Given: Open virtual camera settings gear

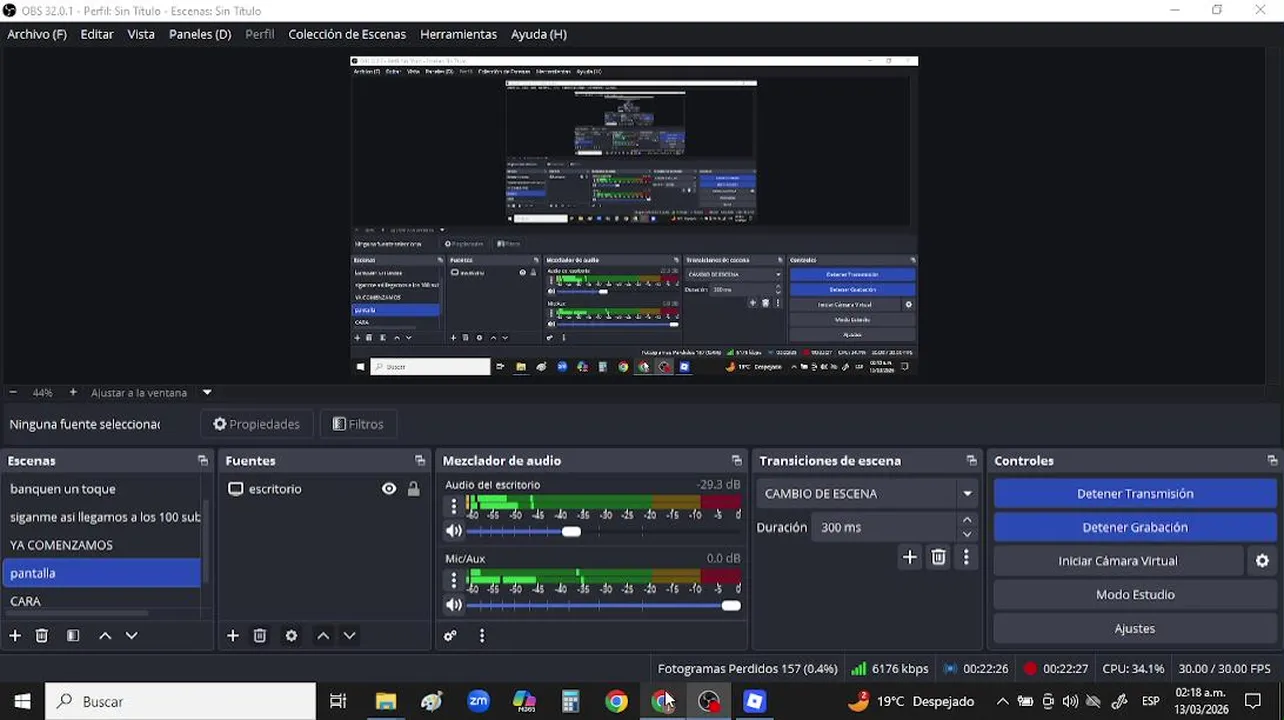Looking at the screenshot, I should point(1262,561).
